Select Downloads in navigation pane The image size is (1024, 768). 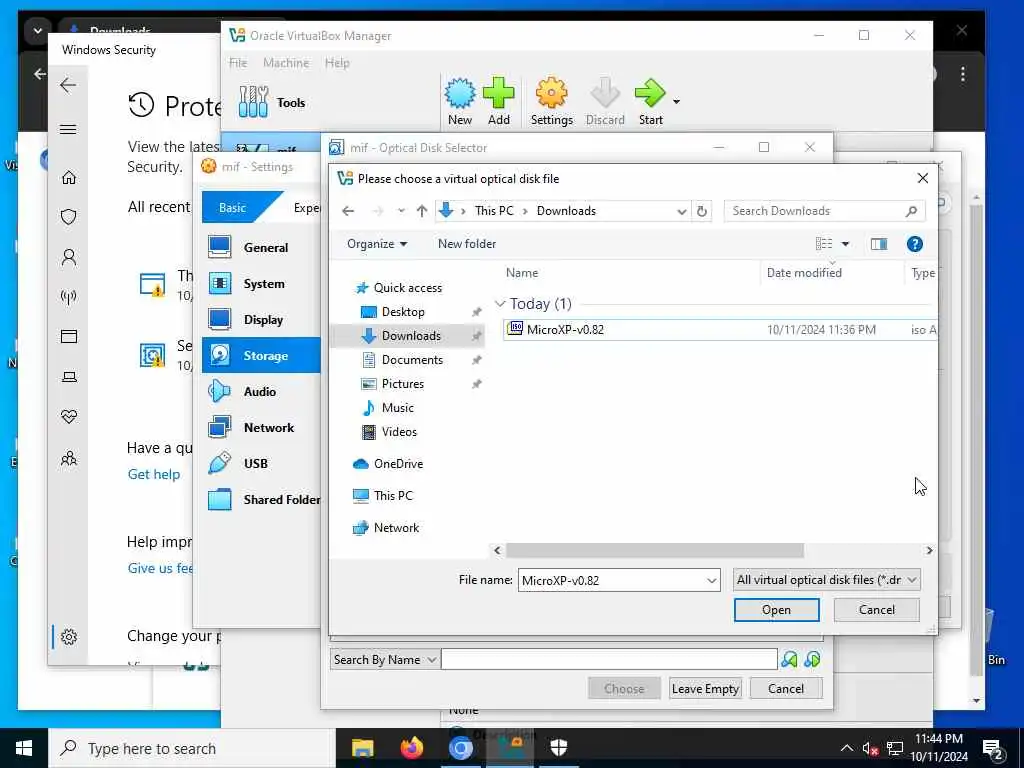(411, 336)
